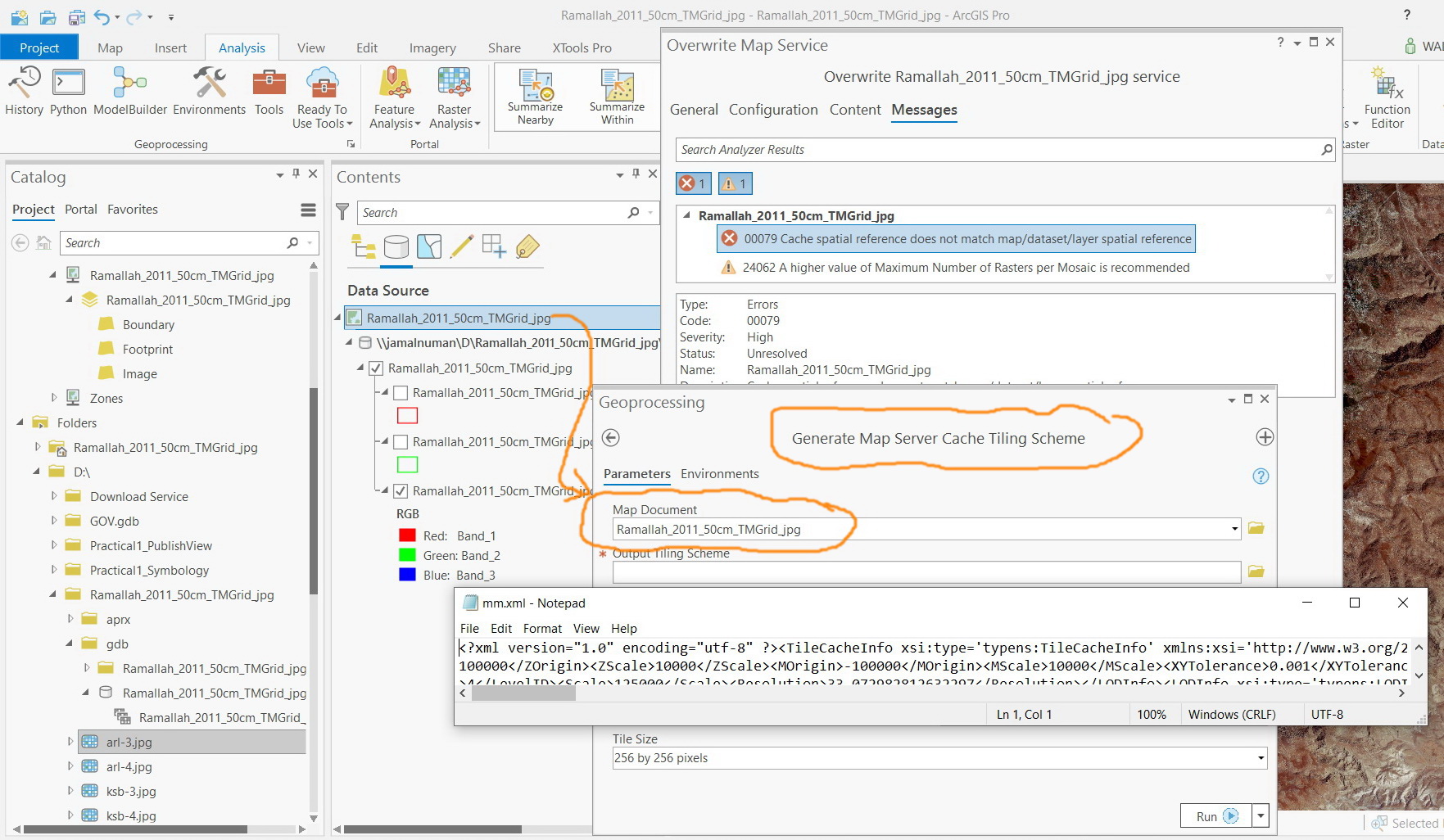This screenshot has width=1444, height=840.
Task: Open the raster Function Editor
Action: 1387,97
